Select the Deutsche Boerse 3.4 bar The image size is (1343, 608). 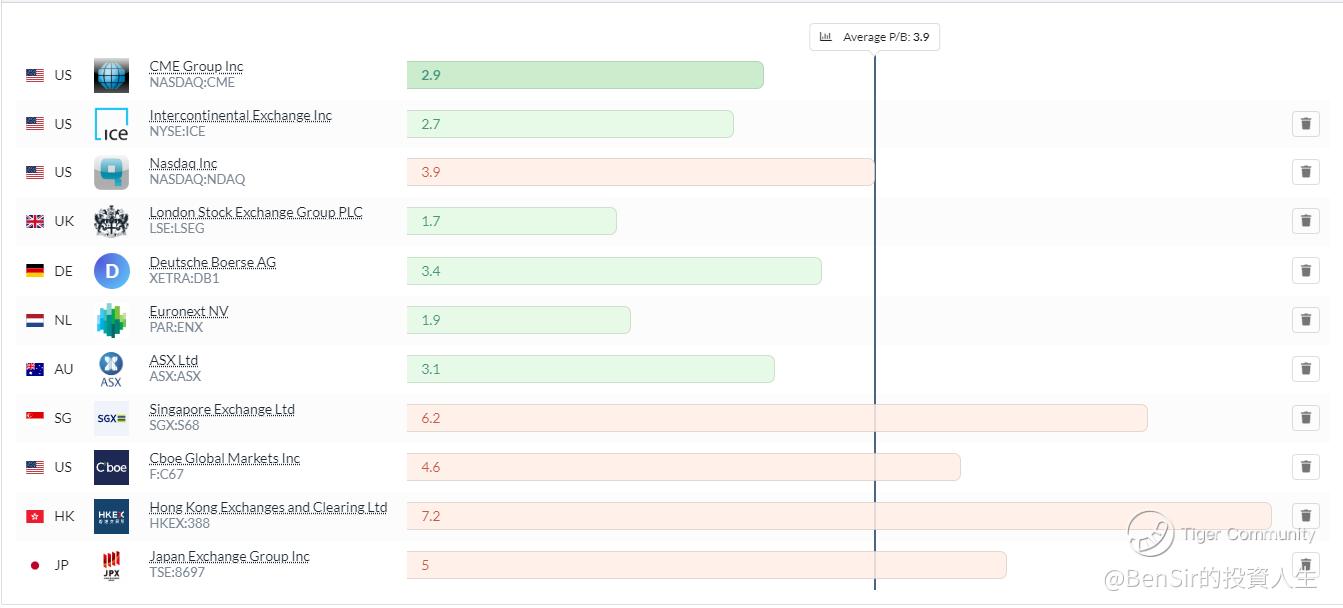pos(614,271)
